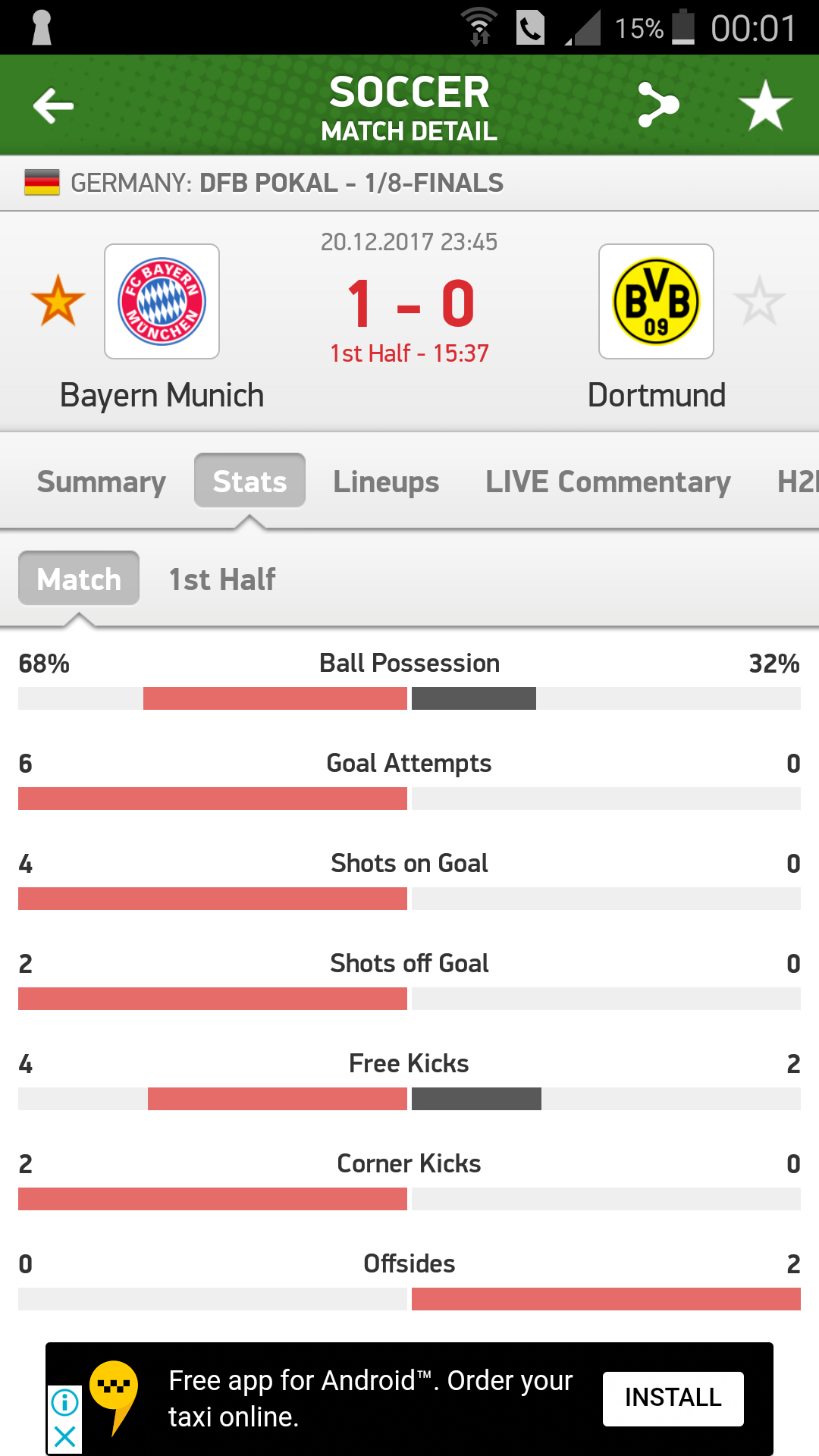The image size is (819, 1456).
Task: Select the Match stats sub-tab
Action: pos(79,579)
